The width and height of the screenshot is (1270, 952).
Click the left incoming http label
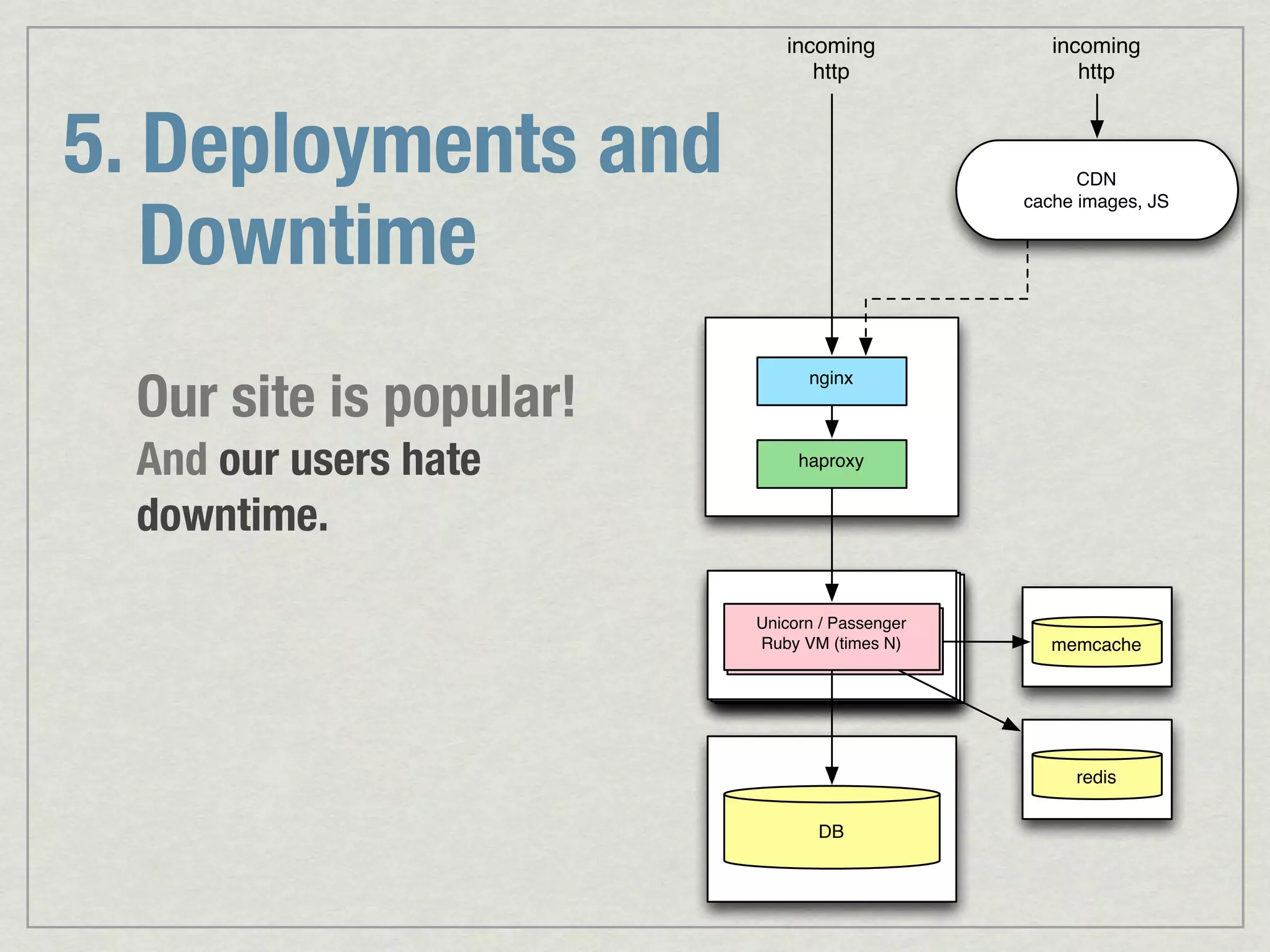831,58
